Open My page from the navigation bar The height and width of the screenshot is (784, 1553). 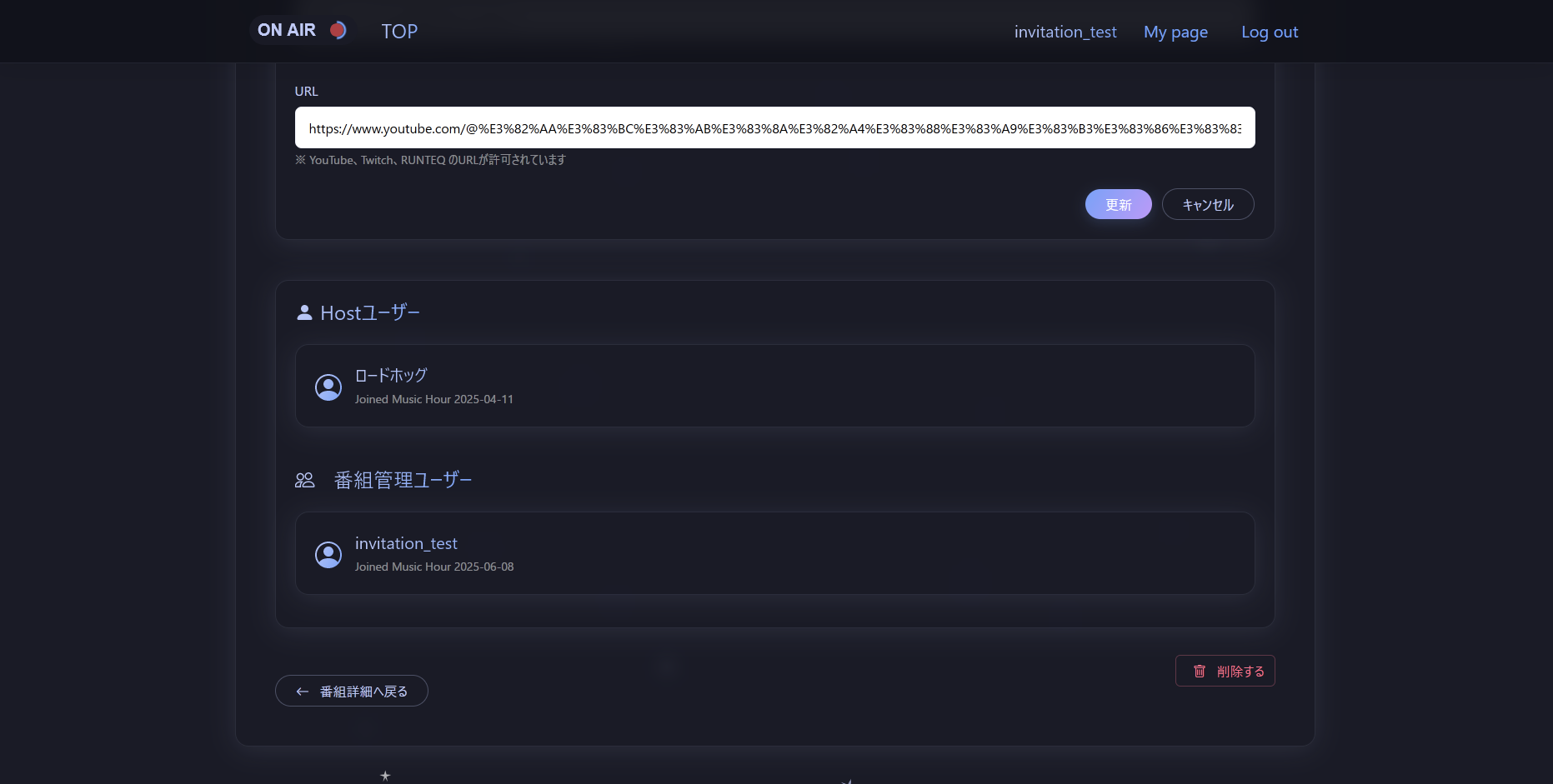pos(1175,32)
